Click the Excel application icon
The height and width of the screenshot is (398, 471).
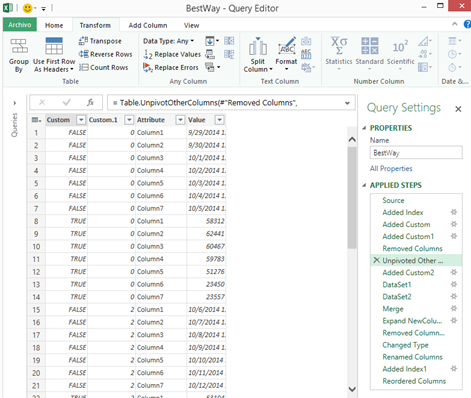click(x=8, y=8)
